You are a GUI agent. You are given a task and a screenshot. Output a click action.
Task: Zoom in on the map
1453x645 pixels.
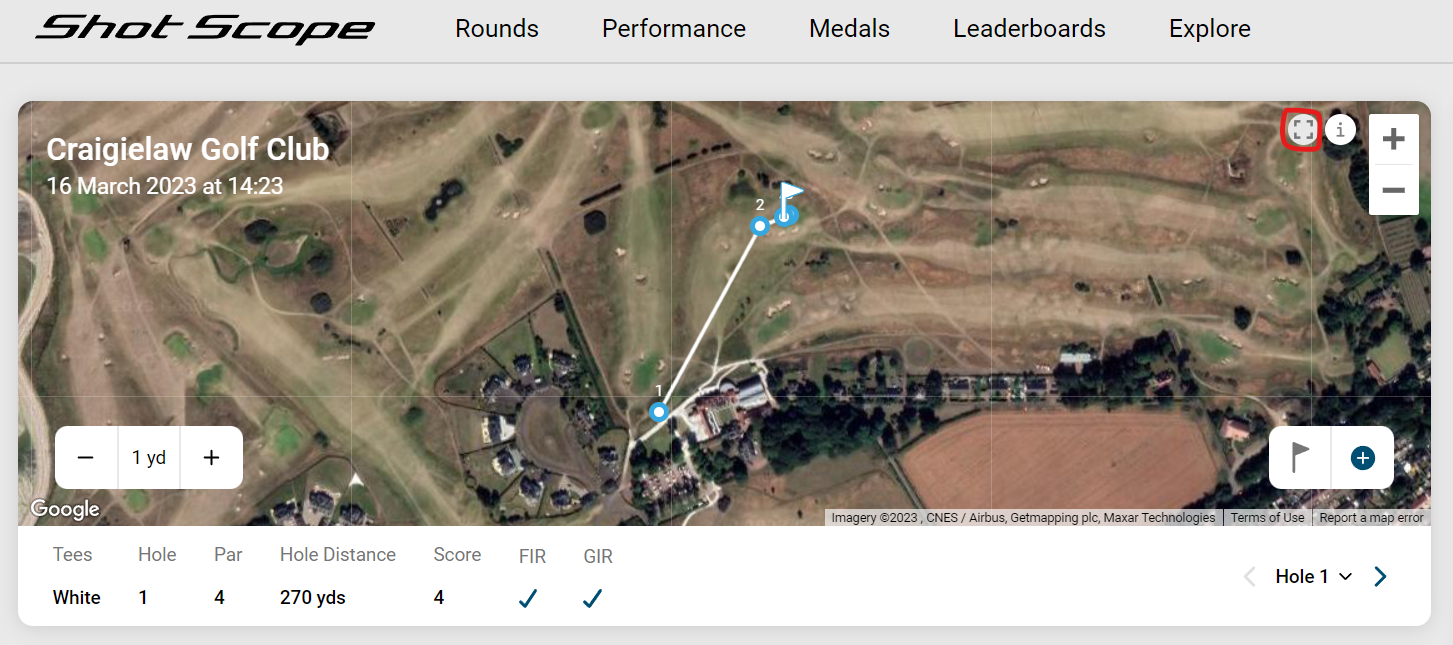click(x=1393, y=140)
